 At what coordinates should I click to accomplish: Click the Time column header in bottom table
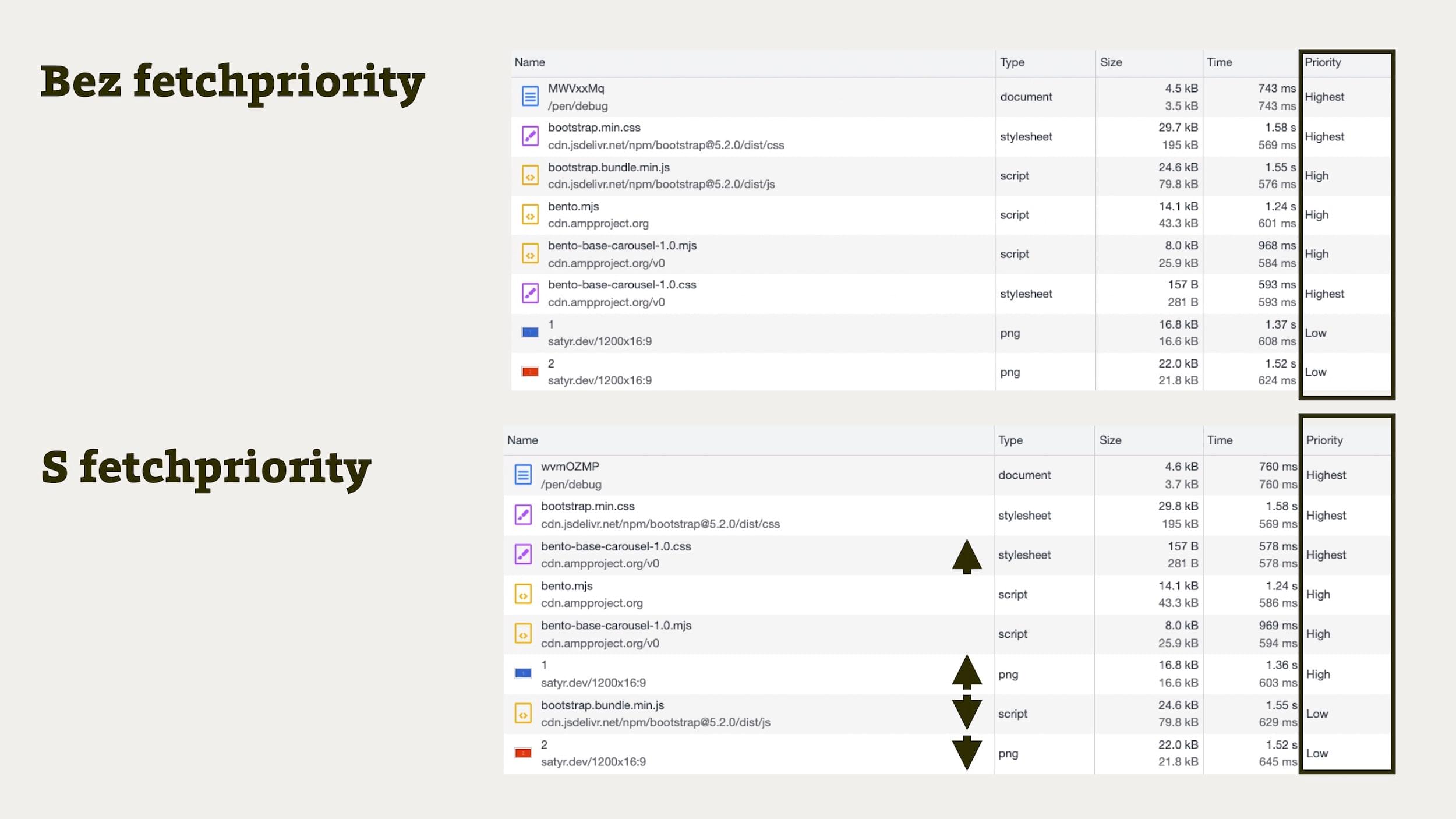[x=1220, y=440]
